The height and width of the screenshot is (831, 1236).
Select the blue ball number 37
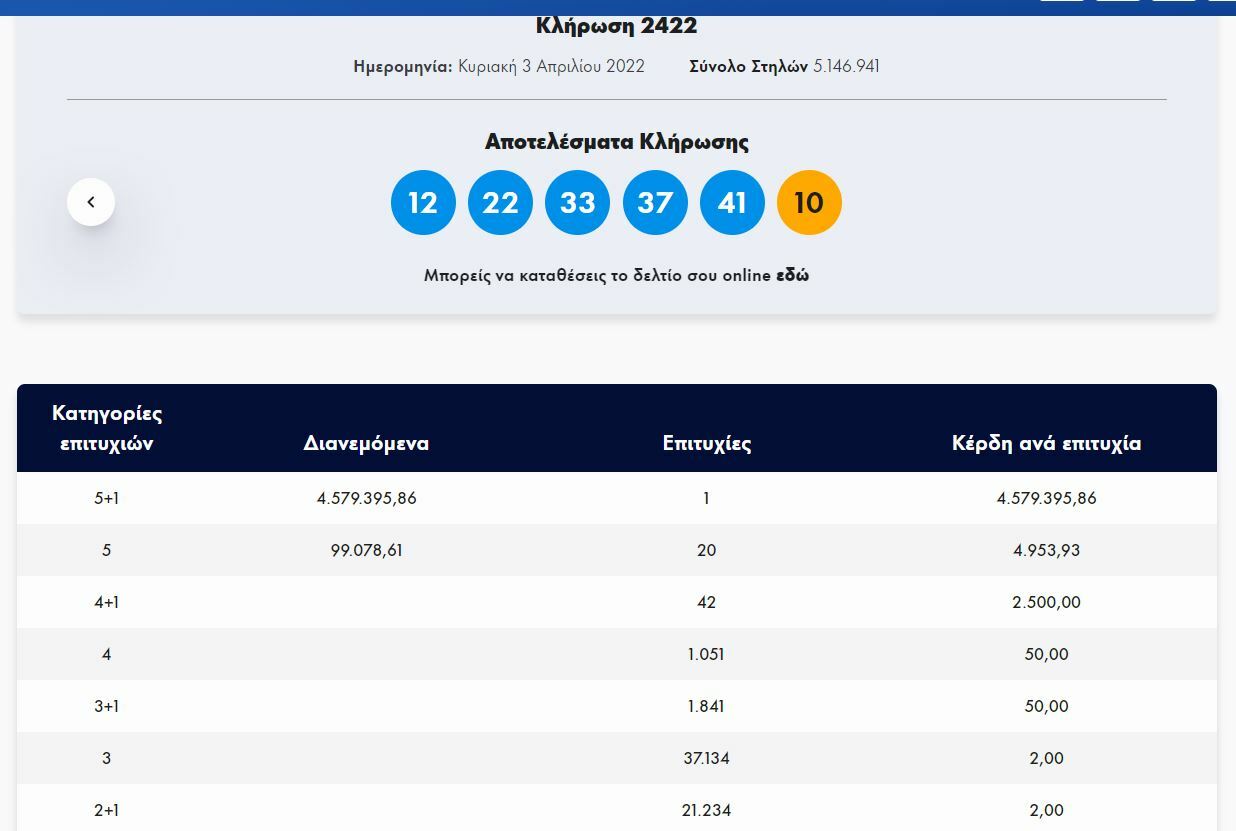click(655, 203)
